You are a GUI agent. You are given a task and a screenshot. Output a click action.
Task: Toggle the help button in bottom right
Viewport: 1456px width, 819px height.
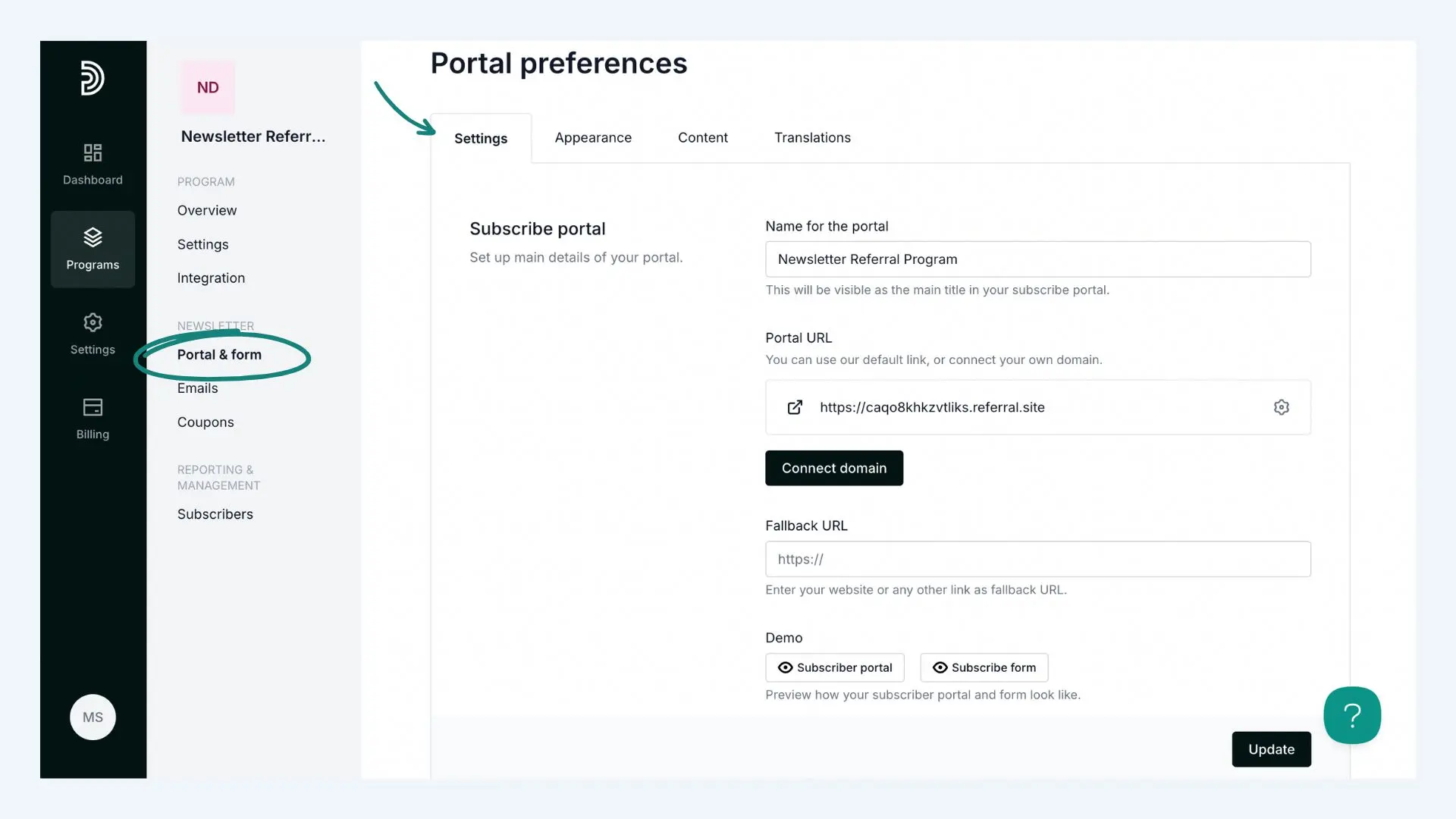click(x=1352, y=714)
